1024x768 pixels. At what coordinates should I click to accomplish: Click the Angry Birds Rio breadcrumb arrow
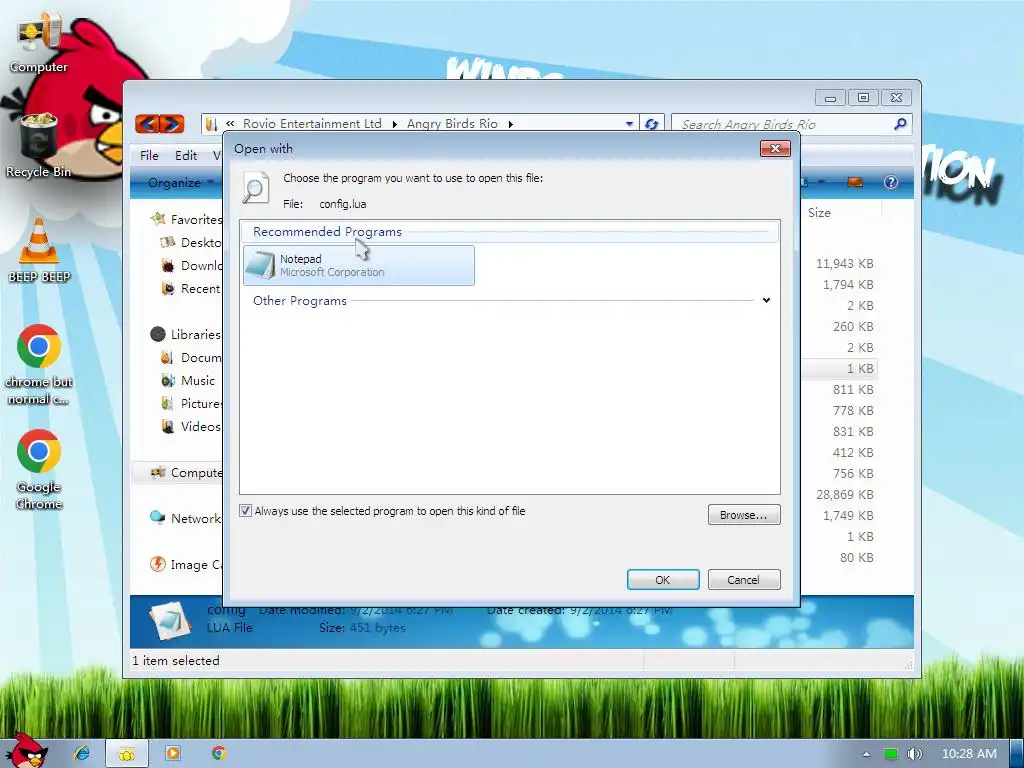(x=510, y=124)
